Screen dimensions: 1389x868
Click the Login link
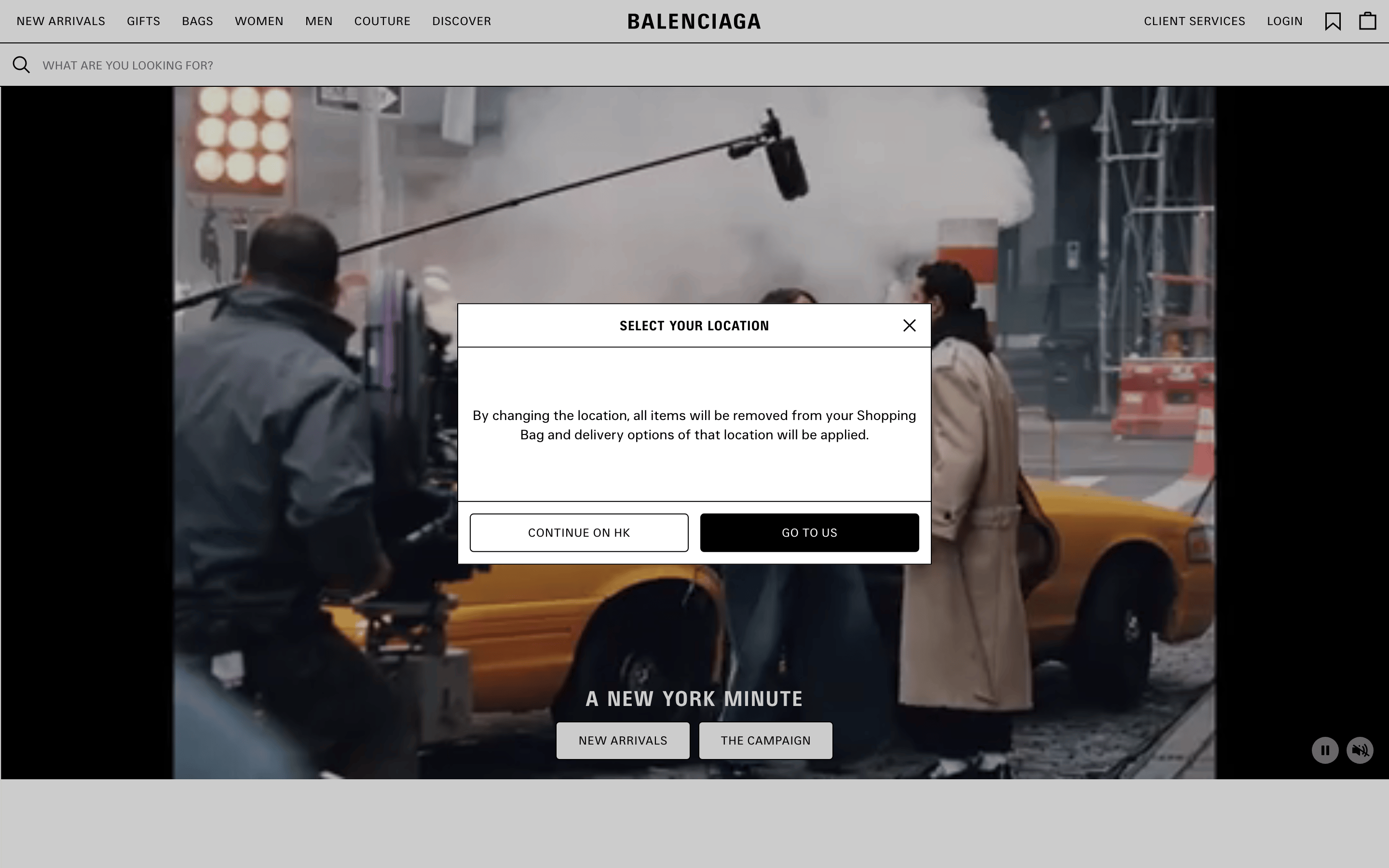pos(1284,21)
